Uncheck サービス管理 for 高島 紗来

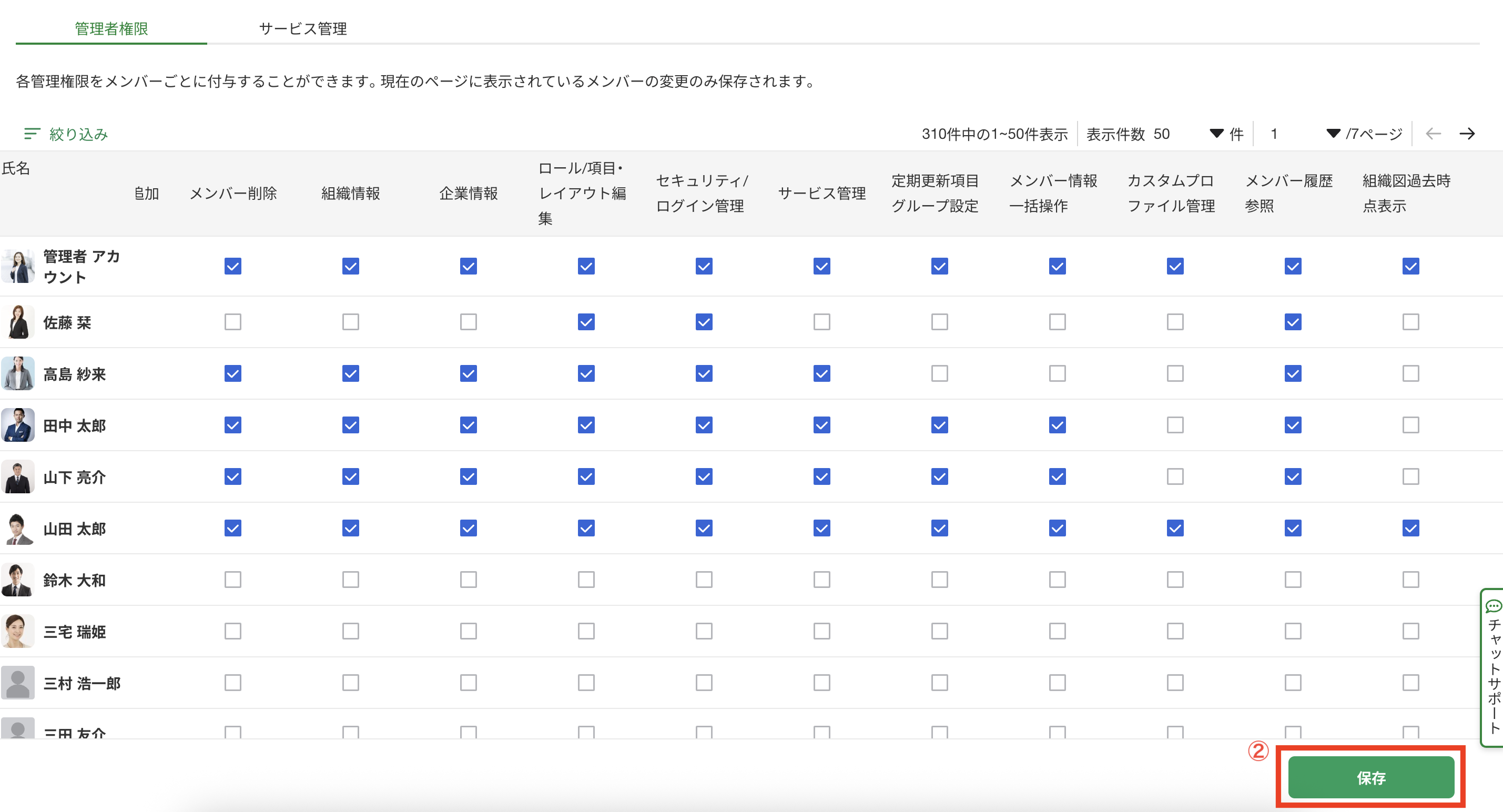tap(821, 373)
